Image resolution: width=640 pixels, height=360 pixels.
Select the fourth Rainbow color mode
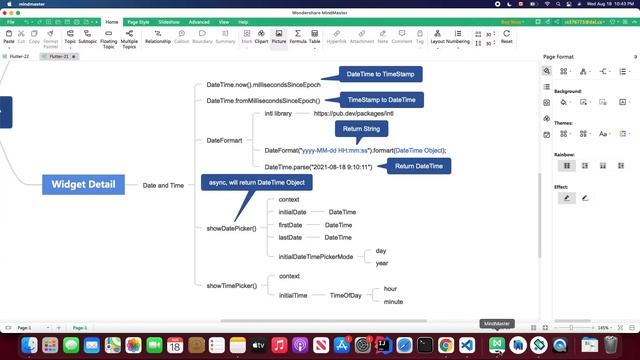pos(621,166)
